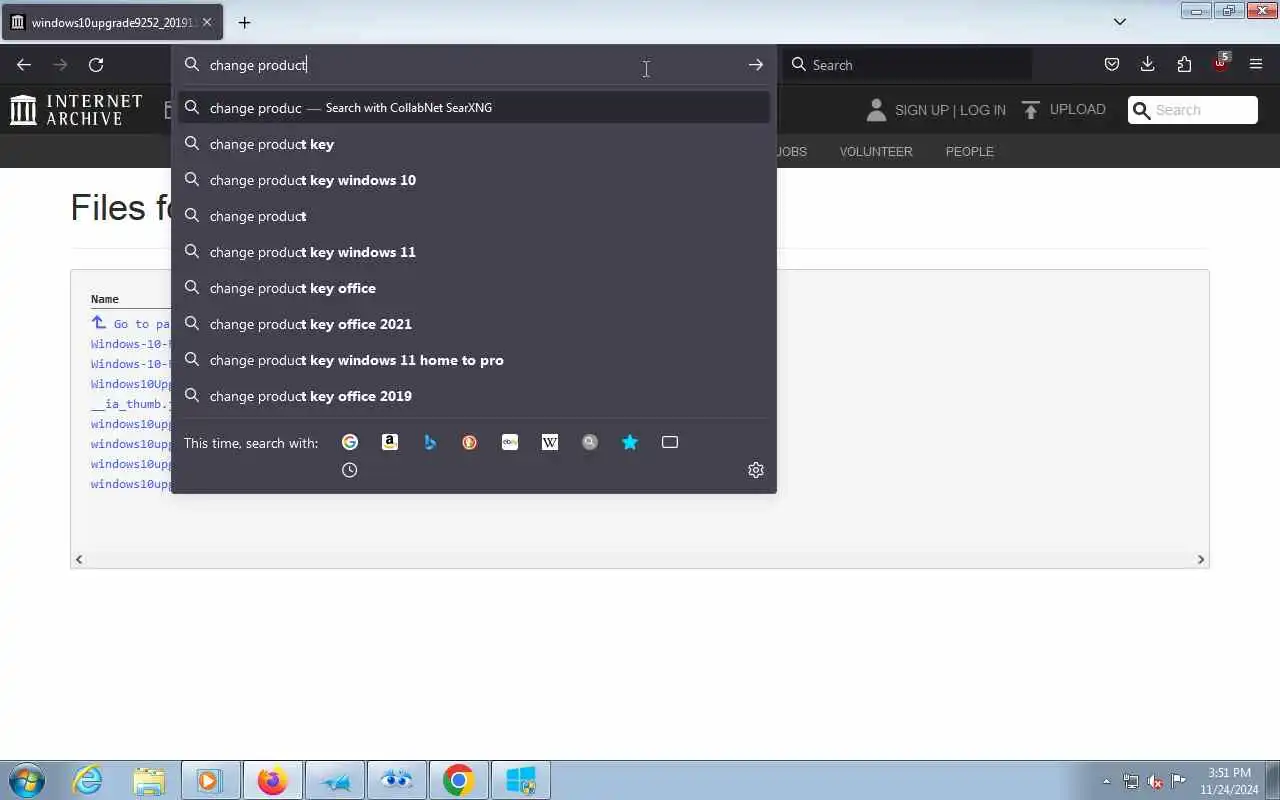Select suggestion "change product key office 2021"
1280x800 pixels.
pyautogui.click(x=474, y=324)
